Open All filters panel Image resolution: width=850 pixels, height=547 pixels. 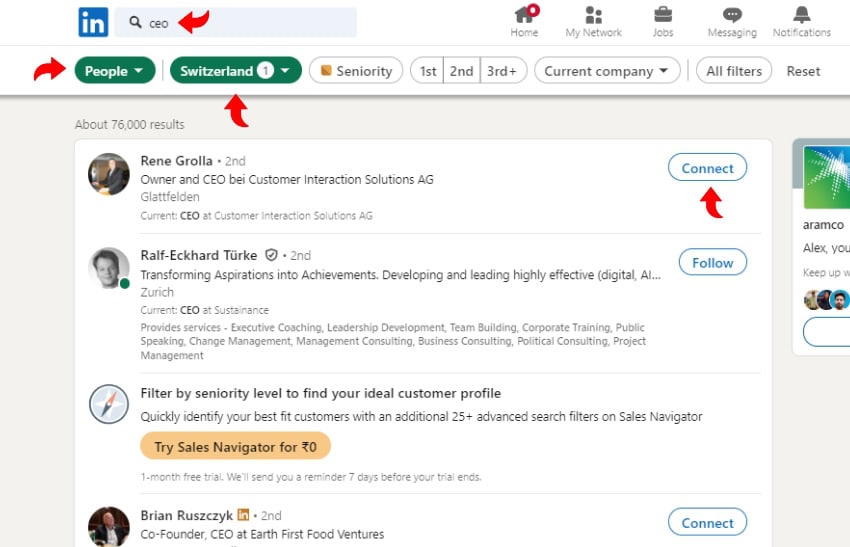(x=734, y=70)
